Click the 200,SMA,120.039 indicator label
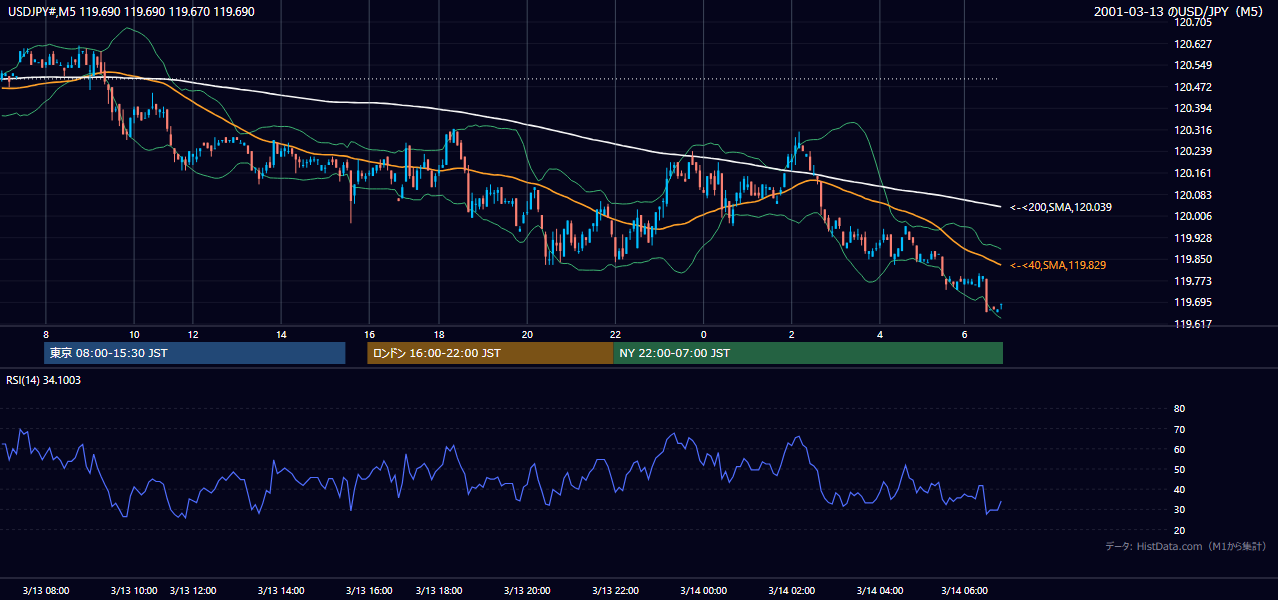This screenshot has width=1278, height=600. 1061,207
